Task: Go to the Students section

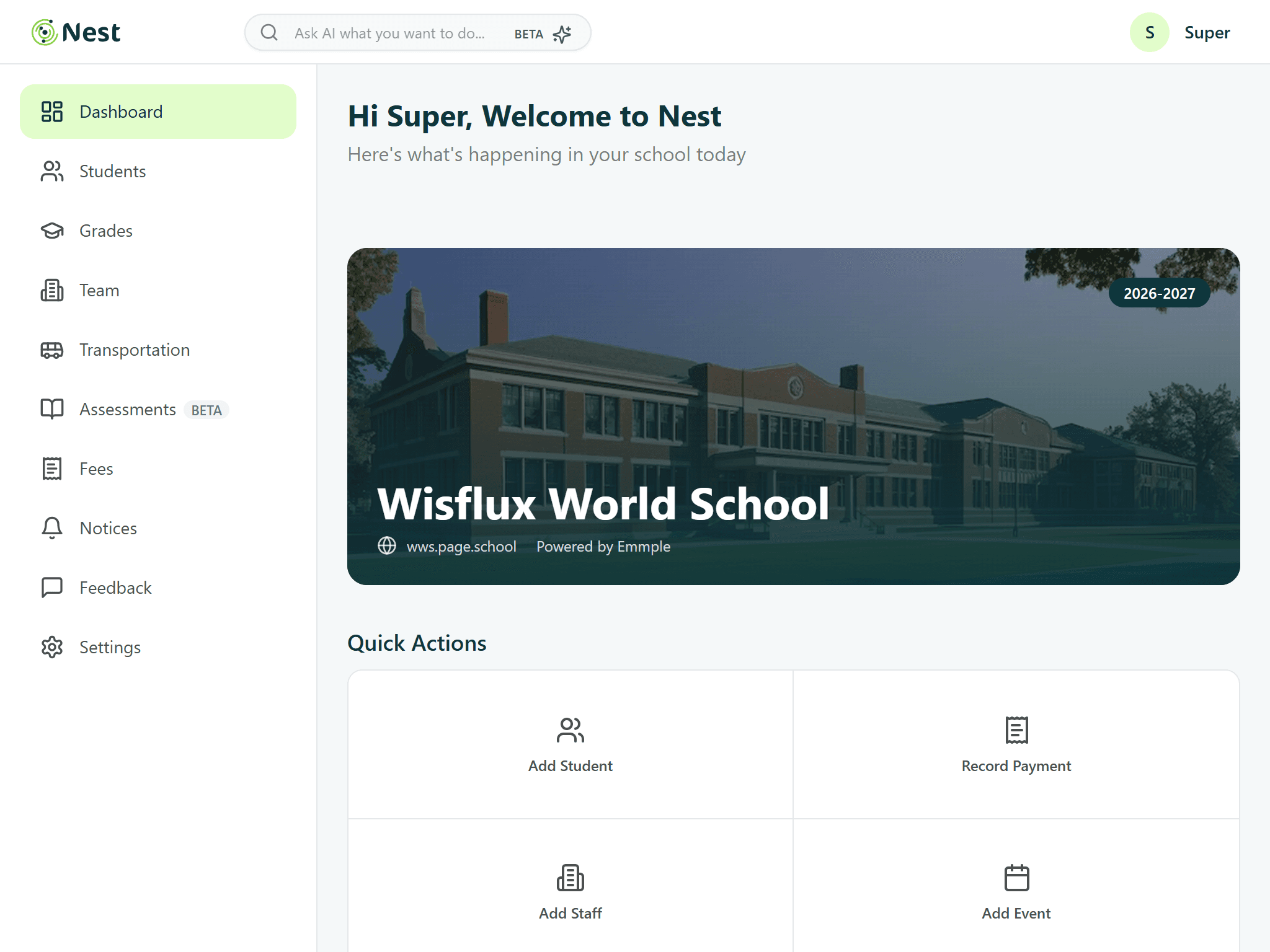Action: pos(158,171)
